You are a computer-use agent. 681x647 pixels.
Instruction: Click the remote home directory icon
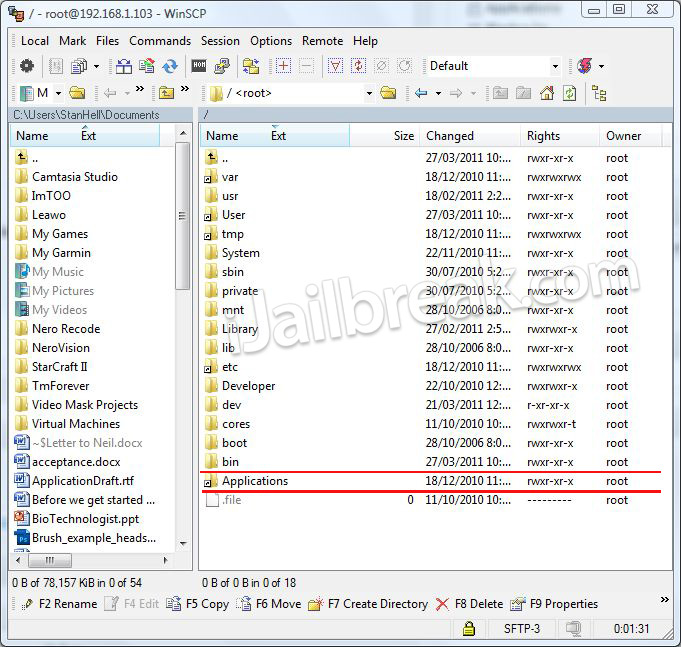(547, 93)
